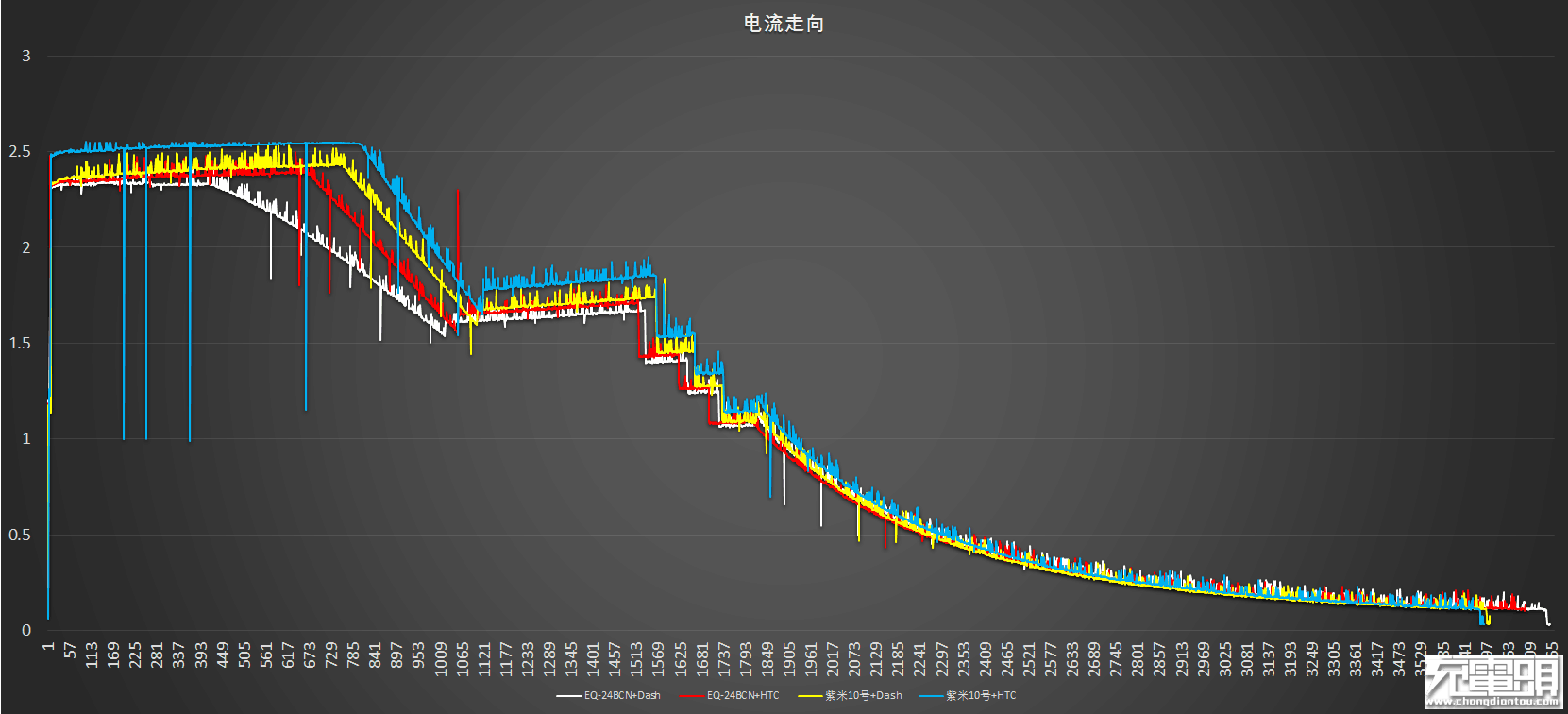
Task: Click the x-axis label "2073"
Action: [x=854, y=658]
